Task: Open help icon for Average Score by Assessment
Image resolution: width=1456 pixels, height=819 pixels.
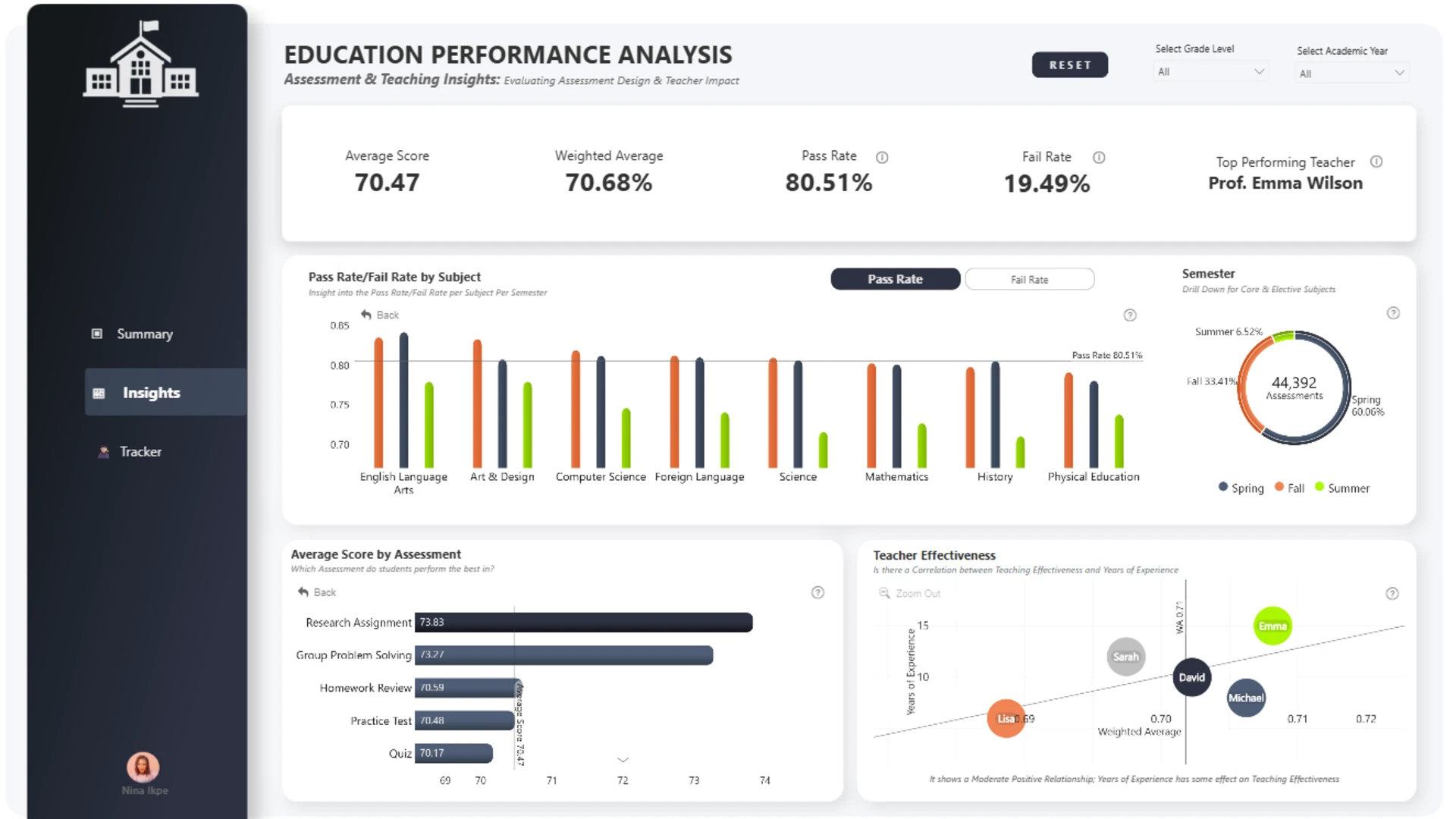Action: click(817, 593)
